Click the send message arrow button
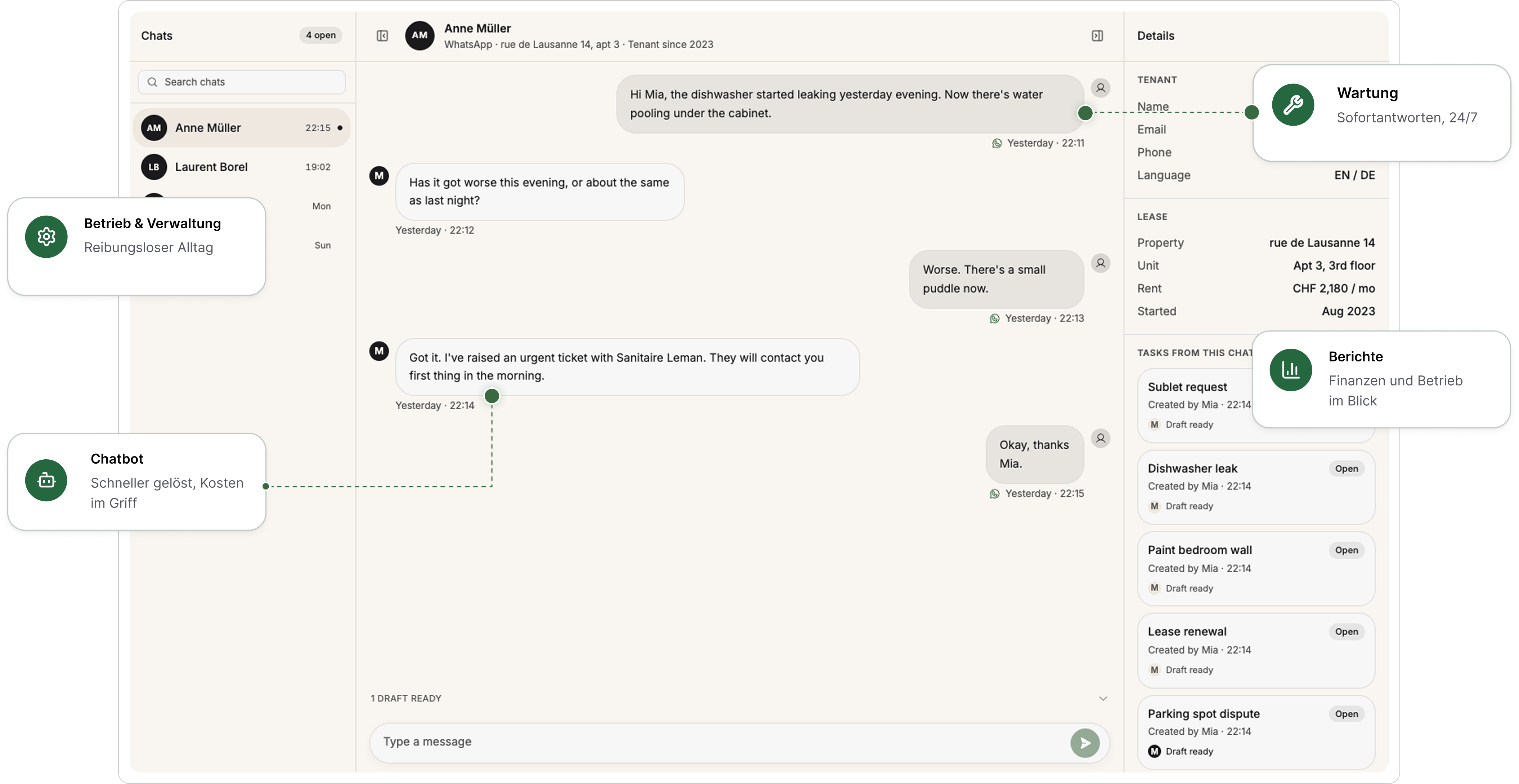The width and height of the screenshot is (1519, 784). 1084,743
